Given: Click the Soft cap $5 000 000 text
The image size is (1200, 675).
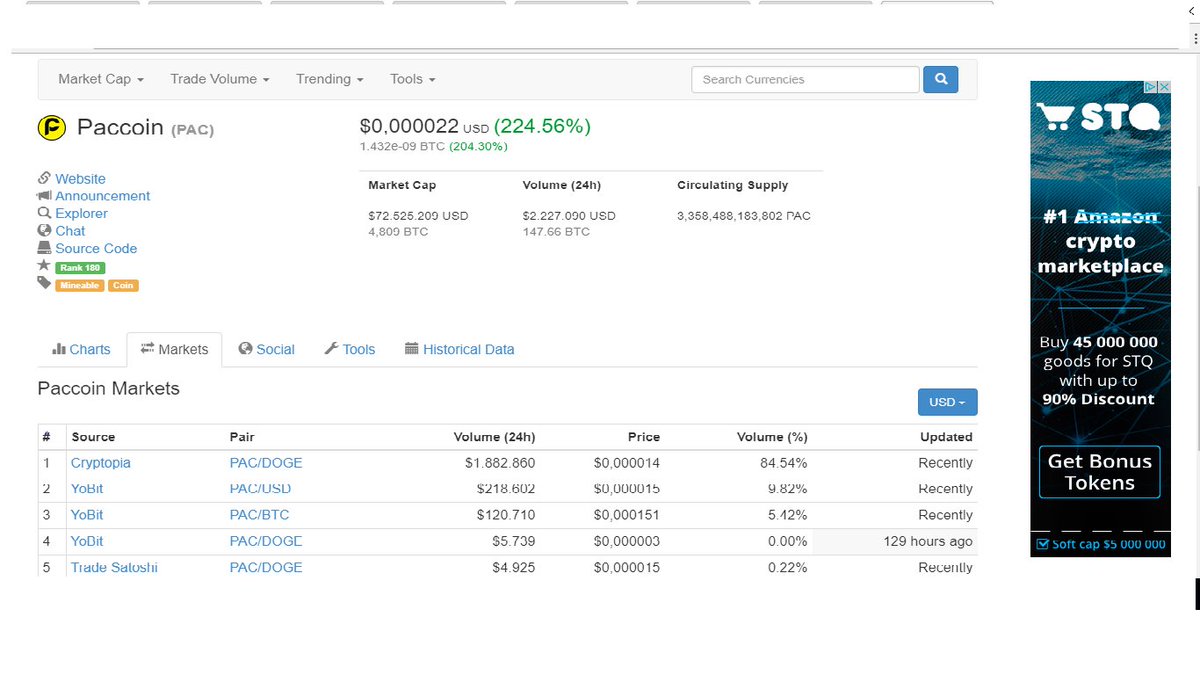Looking at the screenshot, I should pyautogui.click(x=1108, y=544).
